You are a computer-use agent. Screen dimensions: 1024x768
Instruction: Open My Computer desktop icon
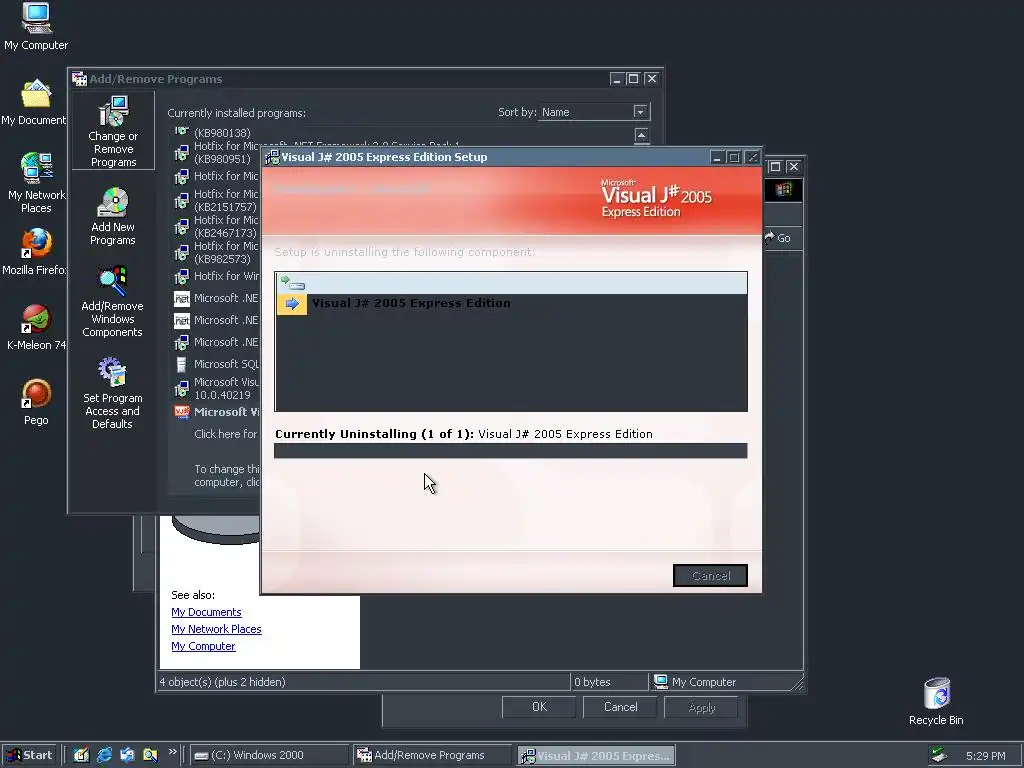pos(36,27)
